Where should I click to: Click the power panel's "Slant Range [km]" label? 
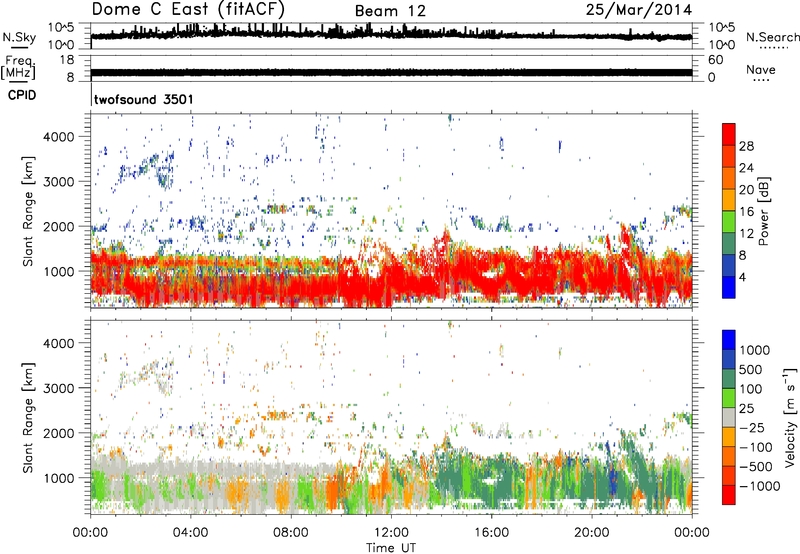tap(28, 211)
